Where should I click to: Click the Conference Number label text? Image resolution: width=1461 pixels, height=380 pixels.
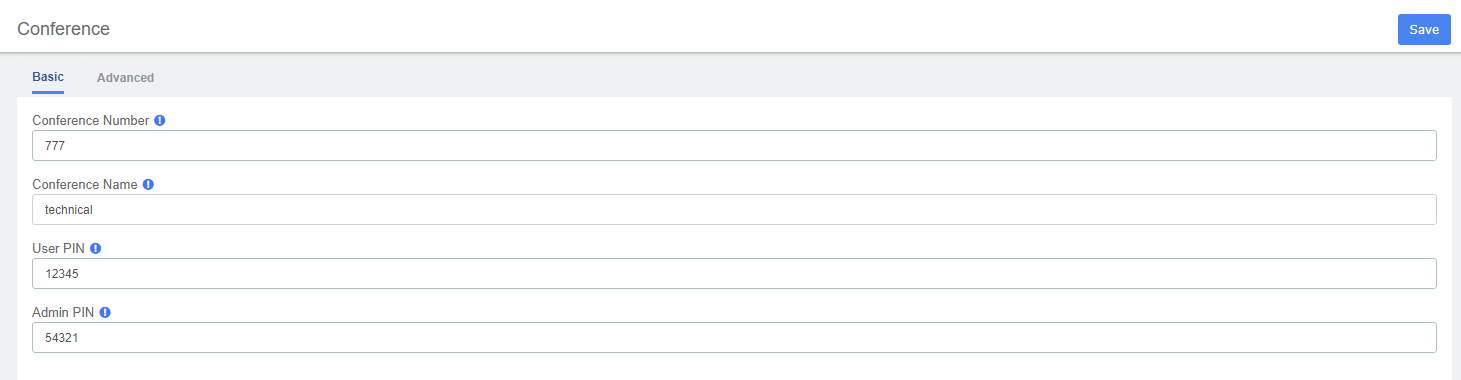pyautogui.click(x=91, y=120)
